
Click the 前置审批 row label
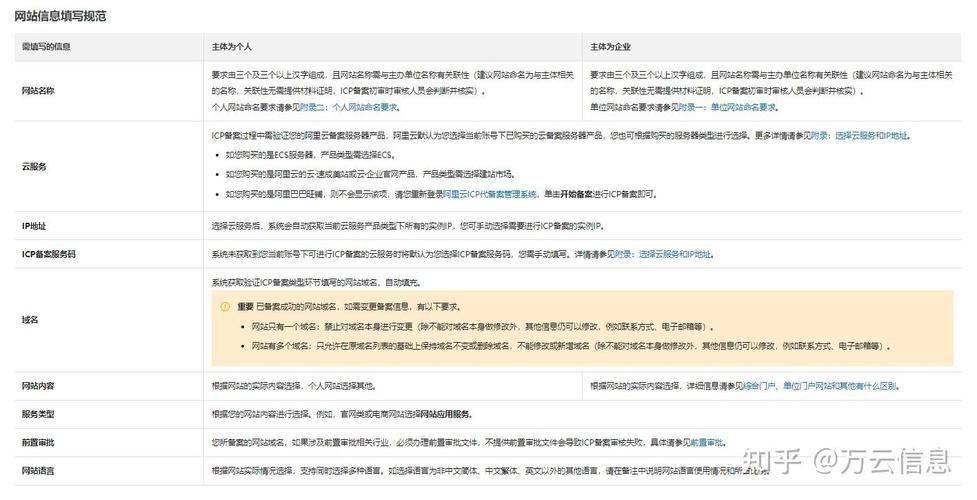[x=38, y=443]
